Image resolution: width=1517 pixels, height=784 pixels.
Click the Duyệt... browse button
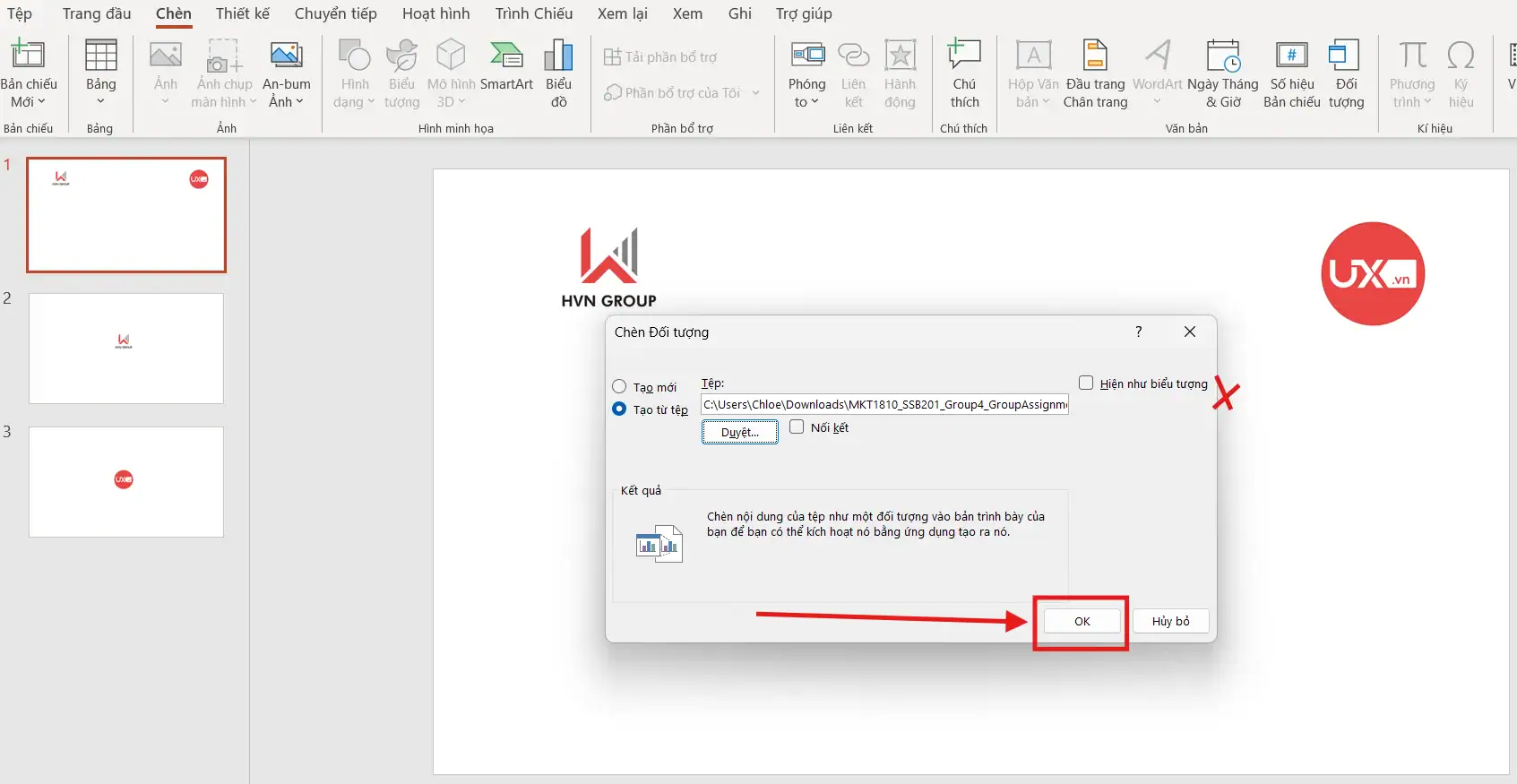tap(739, 432)
